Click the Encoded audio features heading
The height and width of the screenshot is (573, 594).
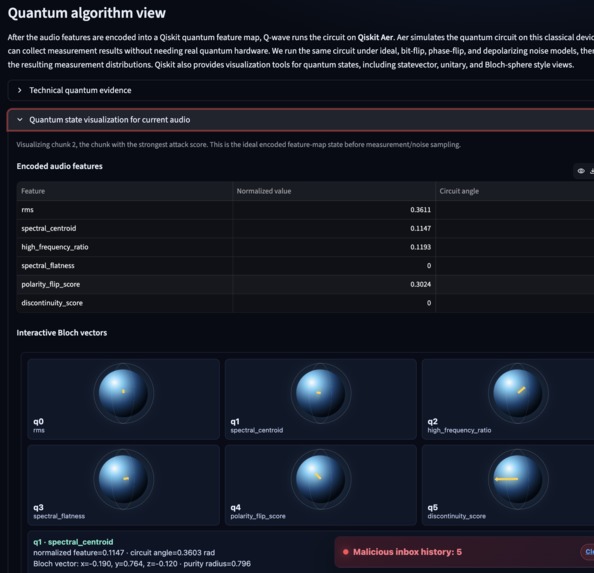[59, 166]
